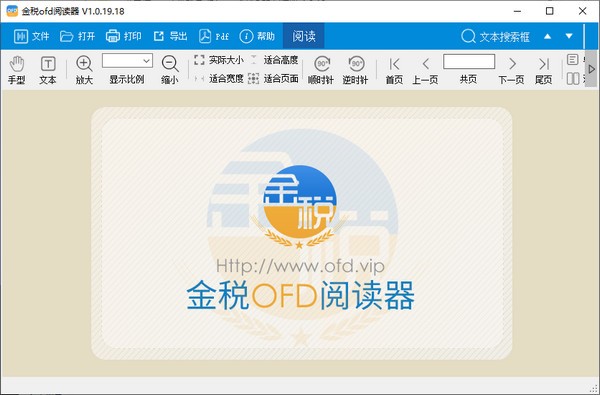Click the 打印 (Print) printer button
This screenshot has height=395, width=600.
tap(123, 36)
